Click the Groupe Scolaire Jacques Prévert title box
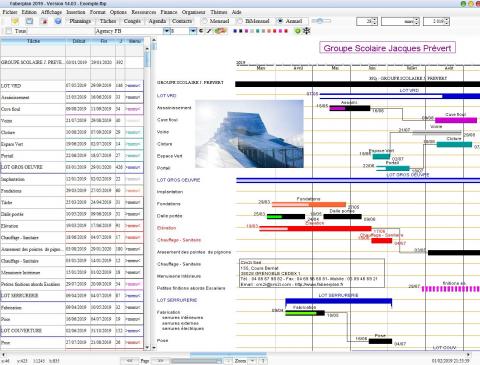Screen dimensions: 480x365 (x=387, y=48)
